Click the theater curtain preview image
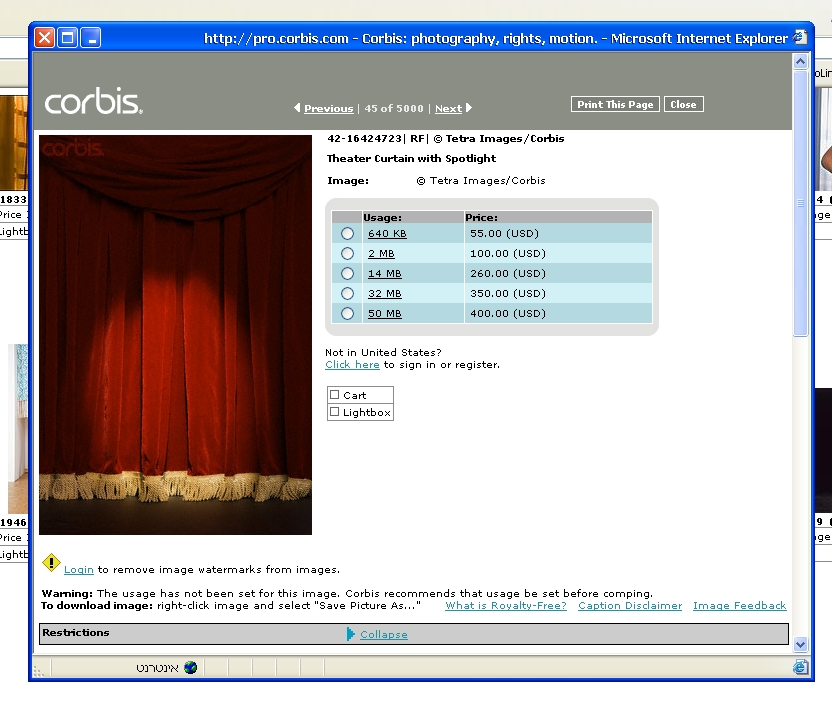The image size is (832, 704). (x=175, y=335)
